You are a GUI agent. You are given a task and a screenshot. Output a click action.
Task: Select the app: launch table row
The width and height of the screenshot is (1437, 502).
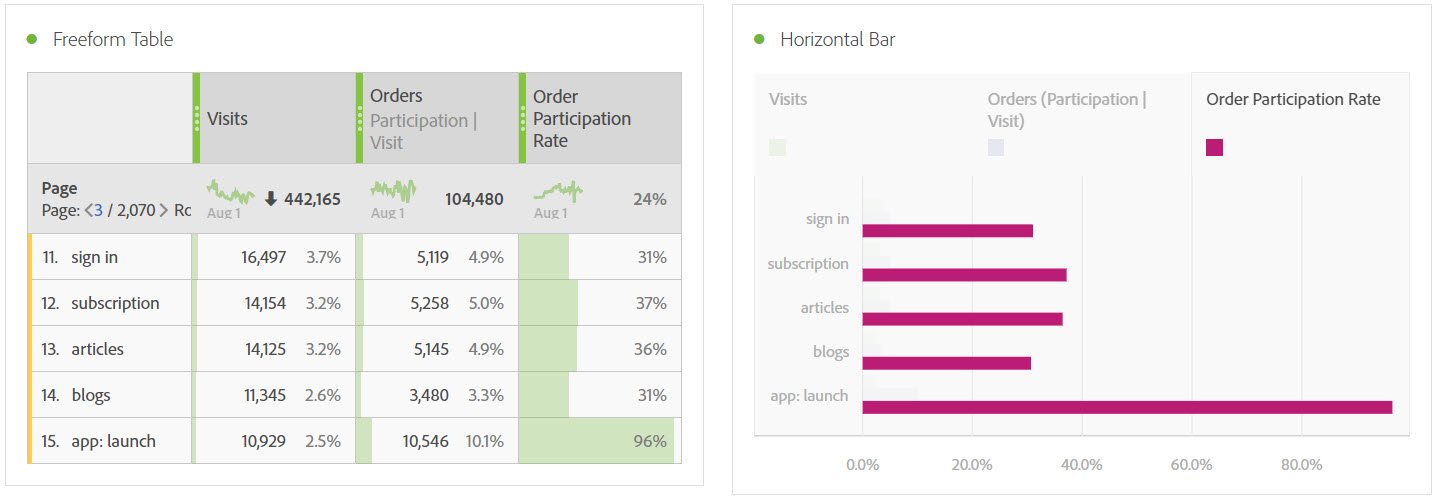pyautogui.click(x=113, y=441)
